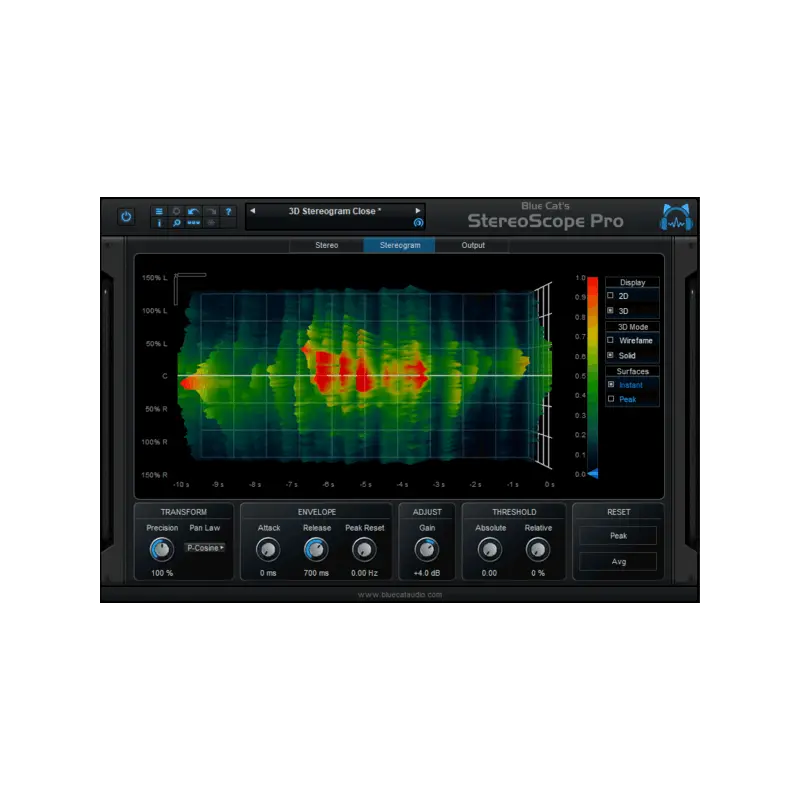Viewport: 800px width, 800px height.
Task: Click the '-5 s' time axis label
Action: tap(365, 485)
